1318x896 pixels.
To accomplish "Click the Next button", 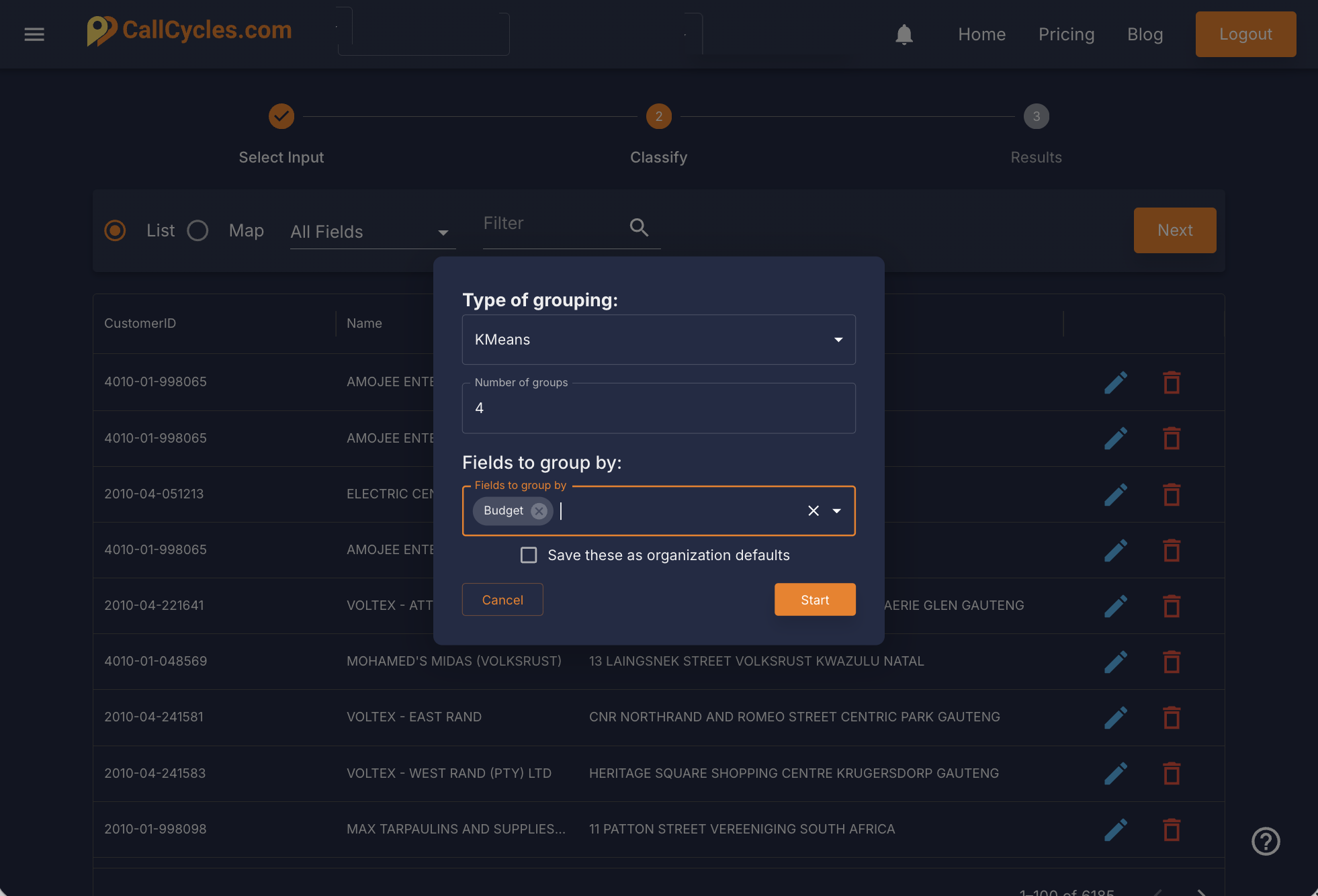I will (1175, 230).
